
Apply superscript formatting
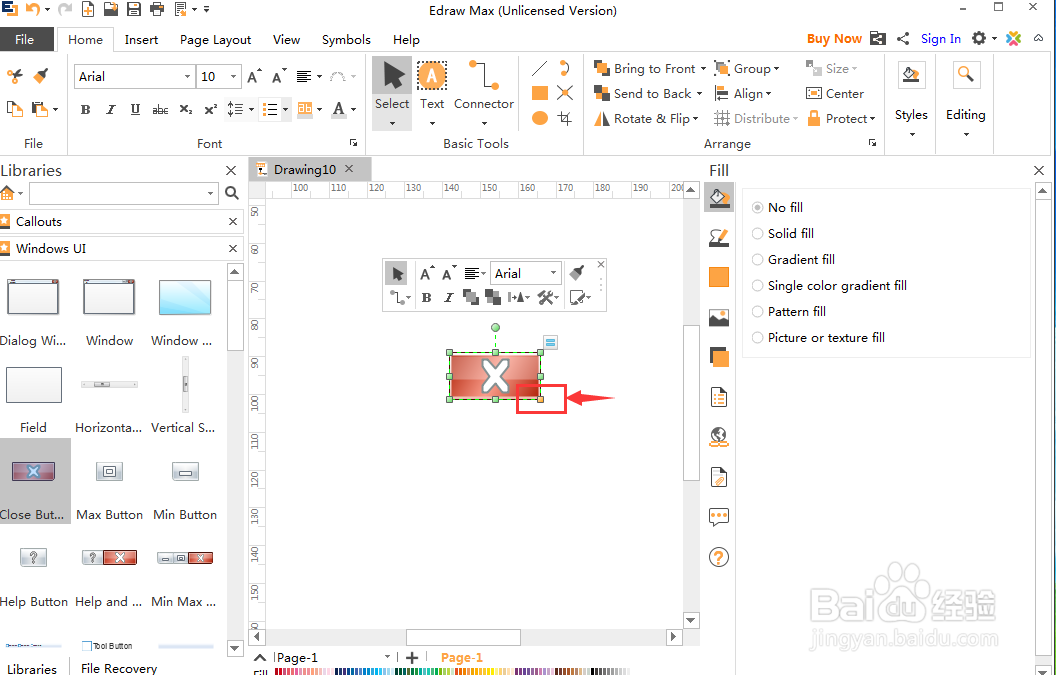[211, 109]
